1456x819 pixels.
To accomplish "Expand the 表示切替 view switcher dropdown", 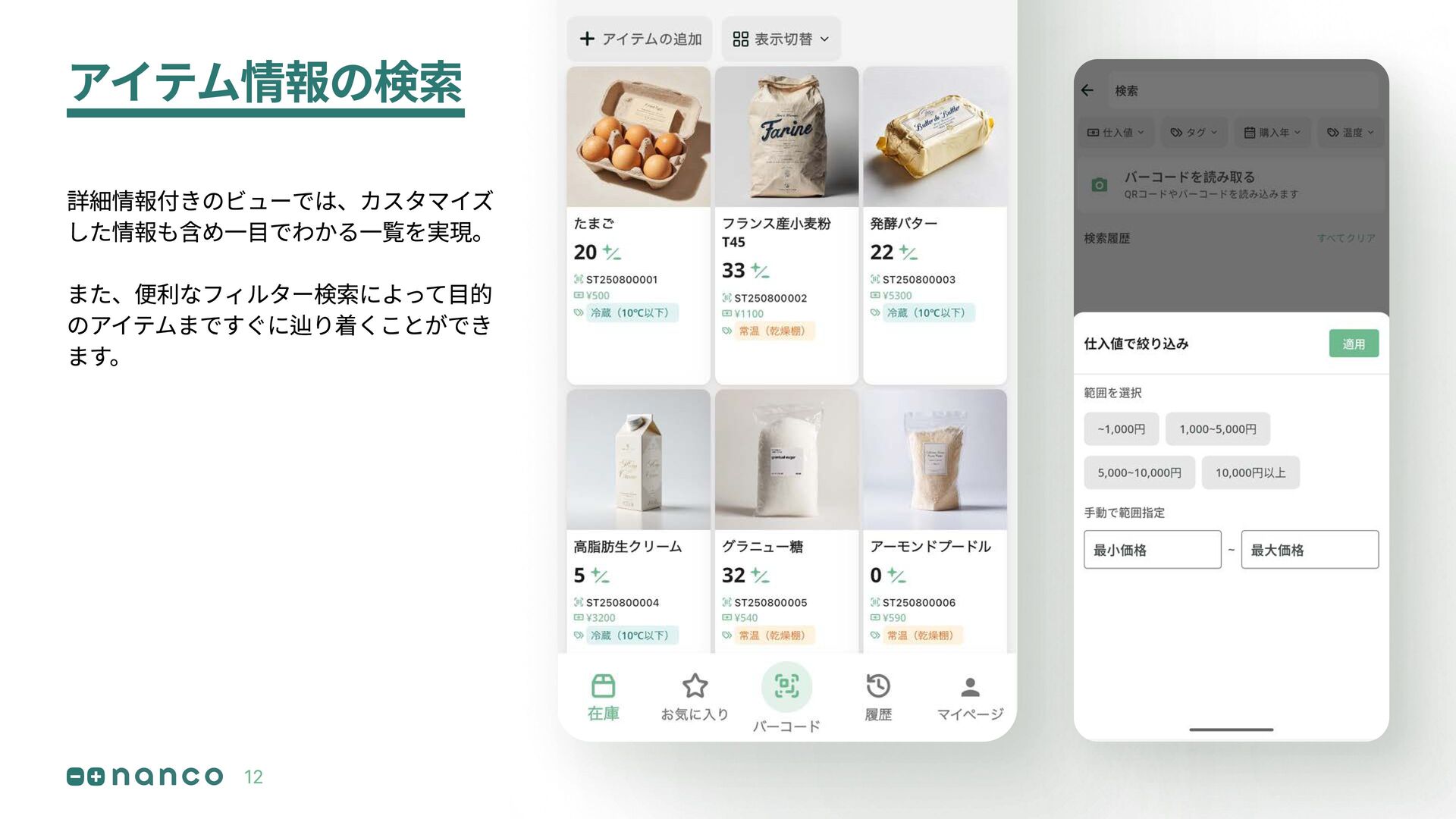I will tap(781, 39).
